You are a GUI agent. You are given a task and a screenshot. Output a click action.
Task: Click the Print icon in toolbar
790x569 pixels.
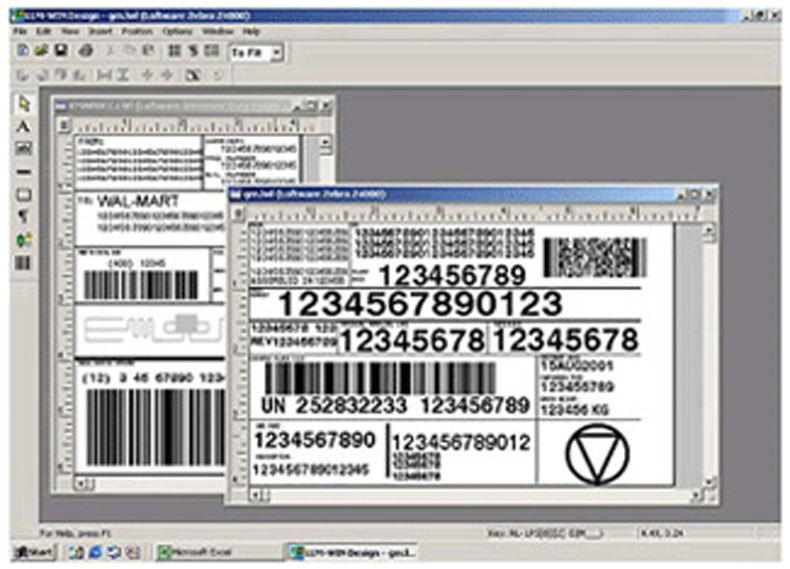(x=86, y=50)
